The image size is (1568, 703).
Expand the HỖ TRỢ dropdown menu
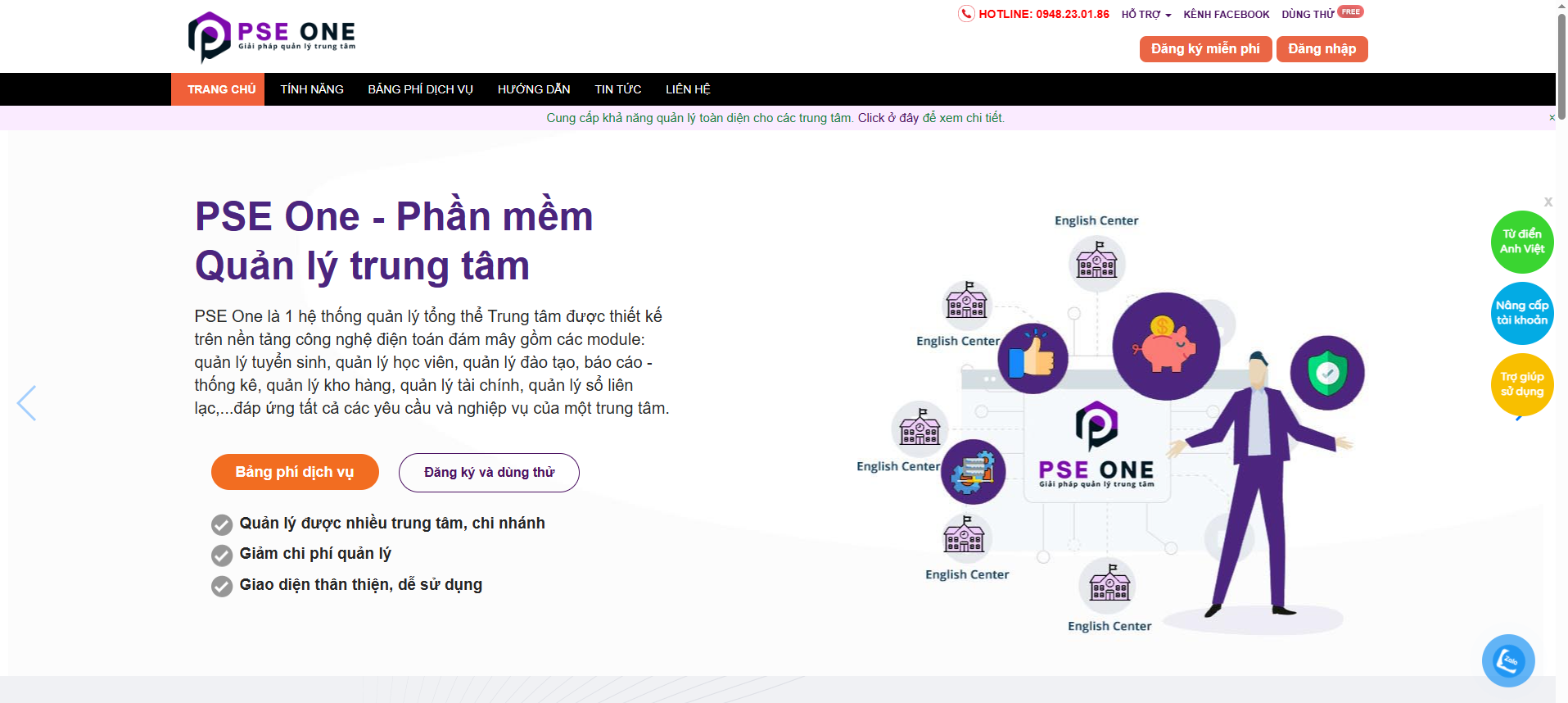(x=1145, y=15)
